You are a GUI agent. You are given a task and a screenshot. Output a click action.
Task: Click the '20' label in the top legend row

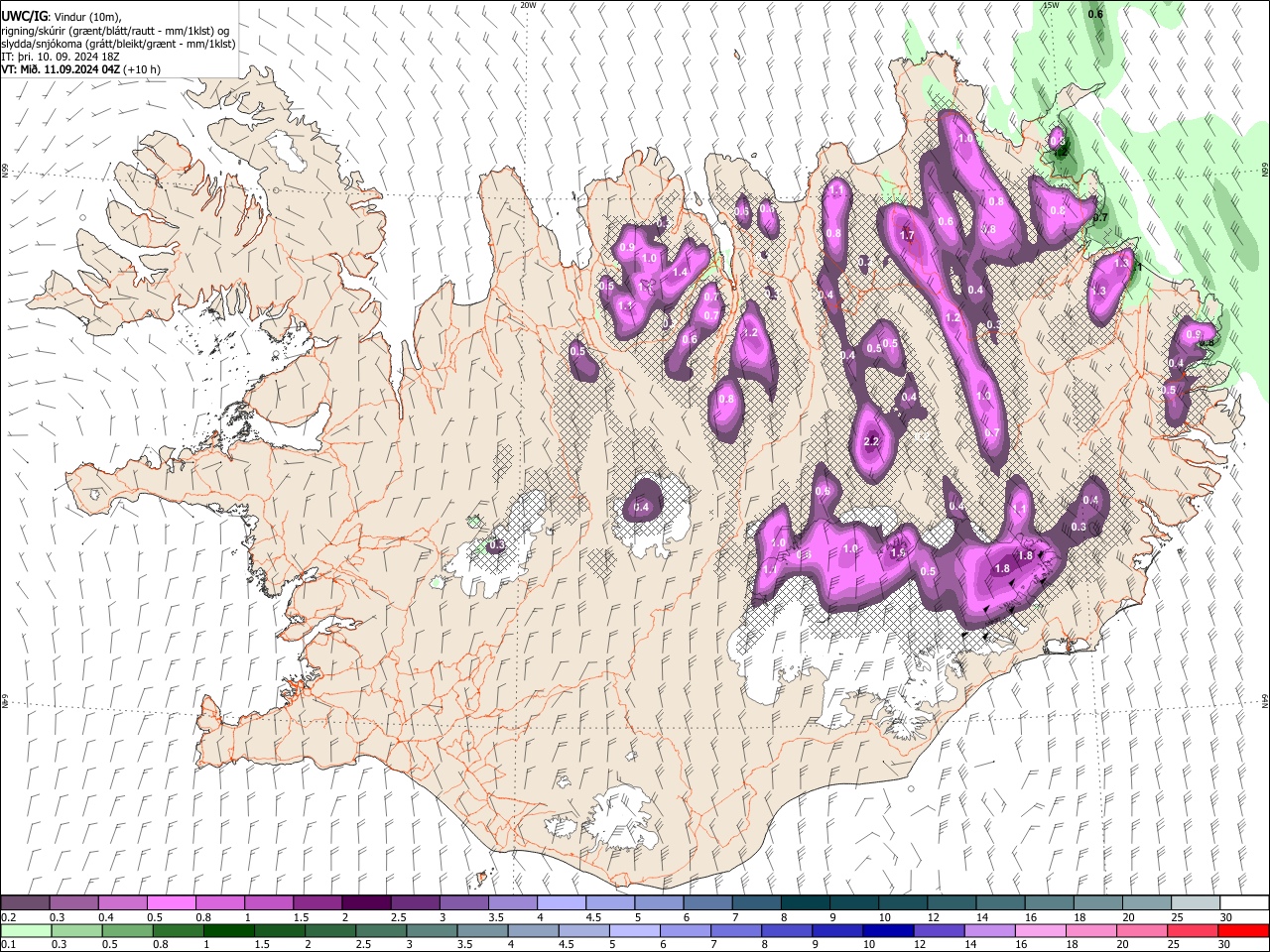(x=1129, y=917)
